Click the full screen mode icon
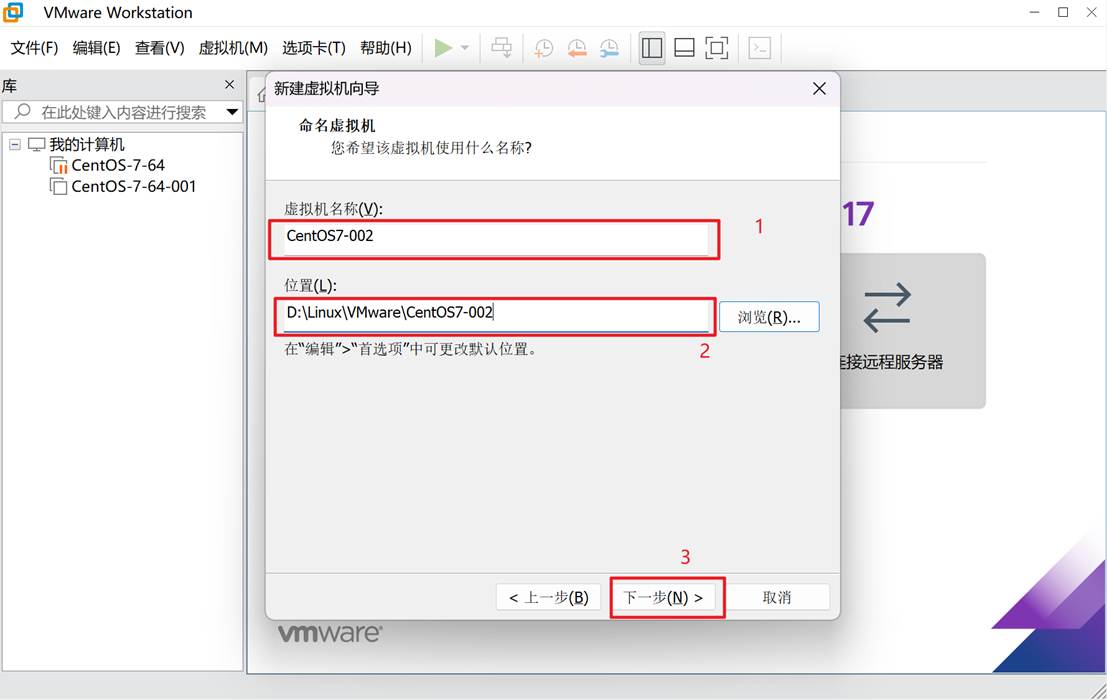 (717, 48)
